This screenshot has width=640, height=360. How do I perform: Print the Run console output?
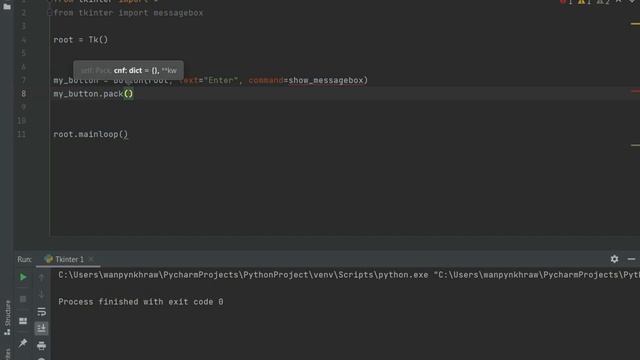[41, 346]
